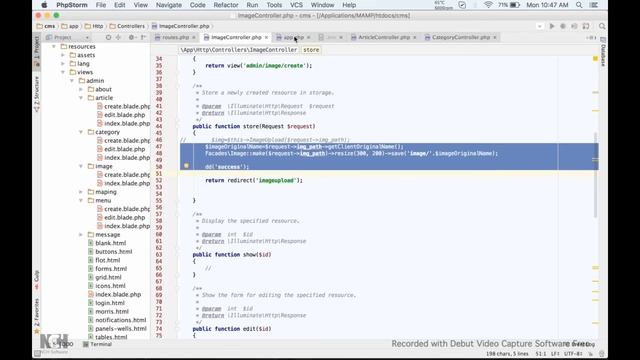The width and height of the screenshot is (640, 360).
Task: Click Collapse All in the Project panel header
Action: [118, 37]
